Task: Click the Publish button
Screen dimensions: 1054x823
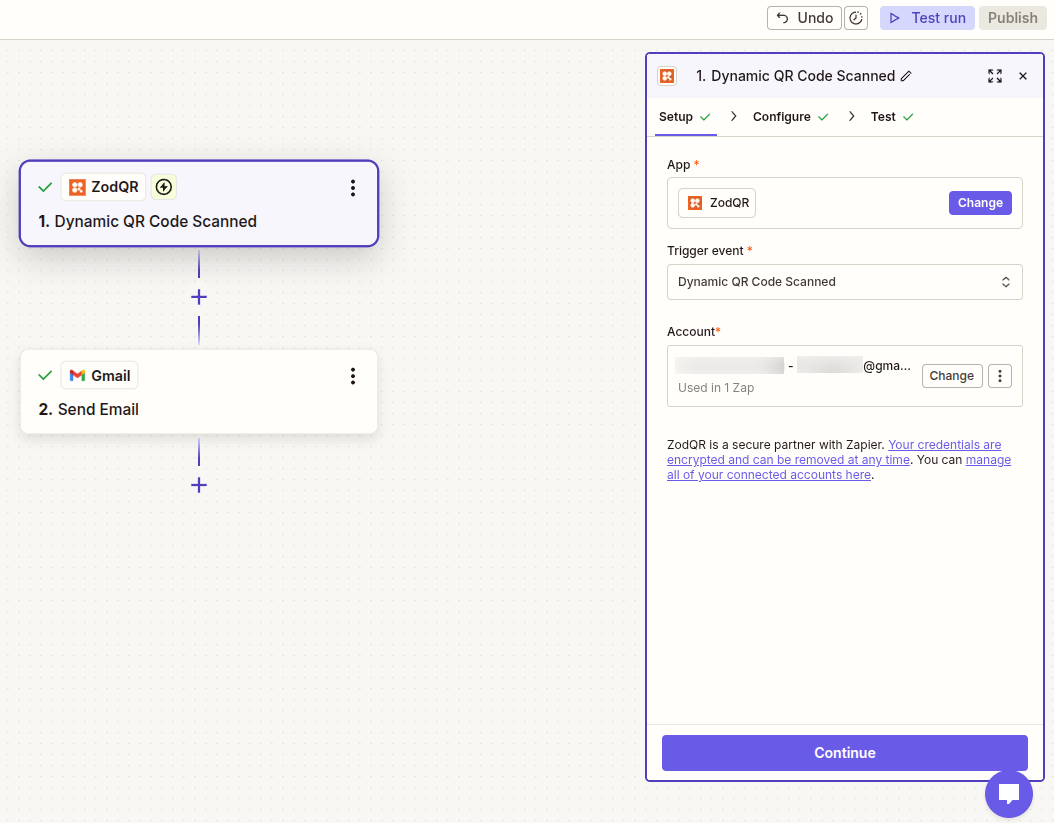Action: (x=1012, y=18)
